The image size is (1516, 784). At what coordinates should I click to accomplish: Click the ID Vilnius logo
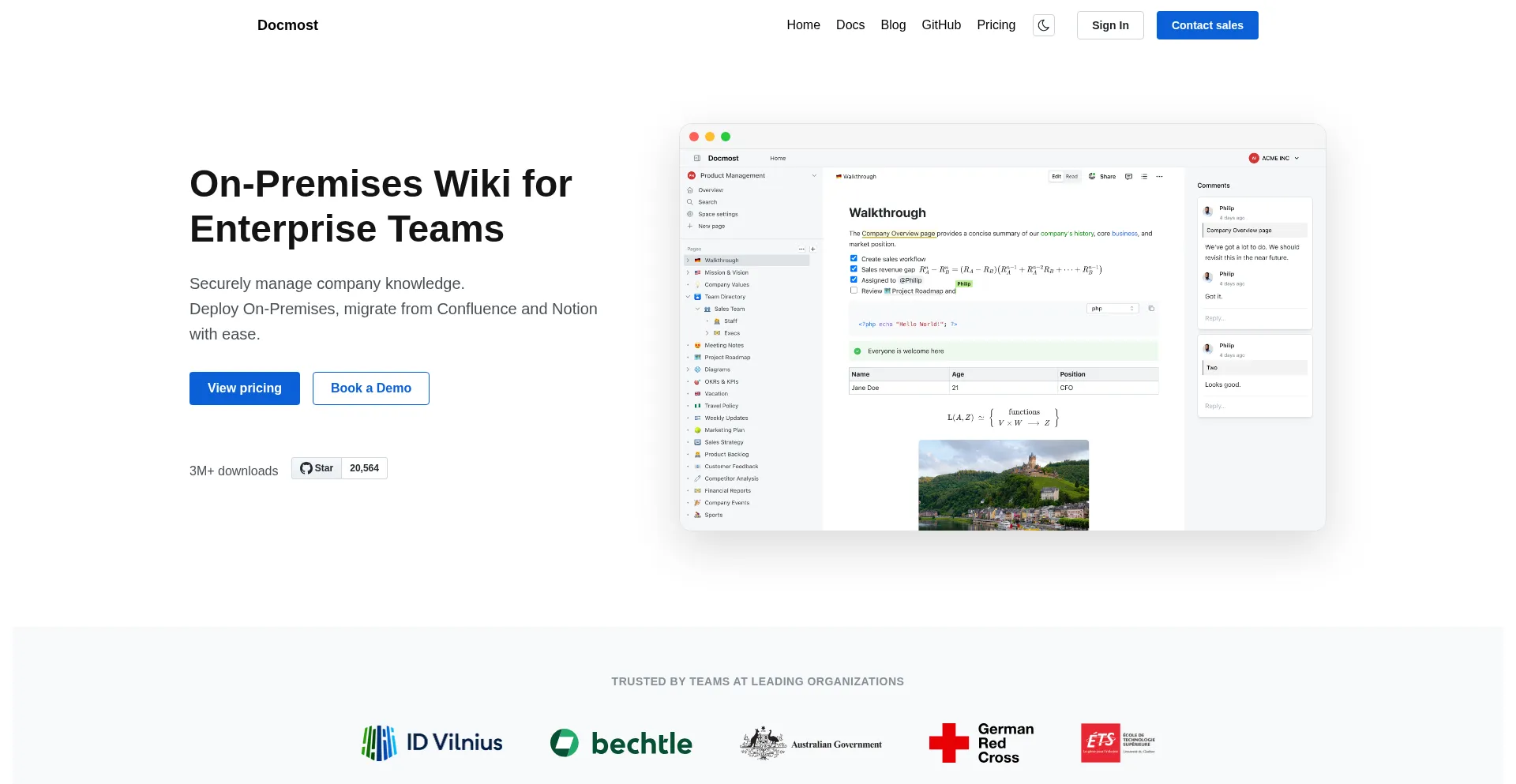[x=432, y=743]
